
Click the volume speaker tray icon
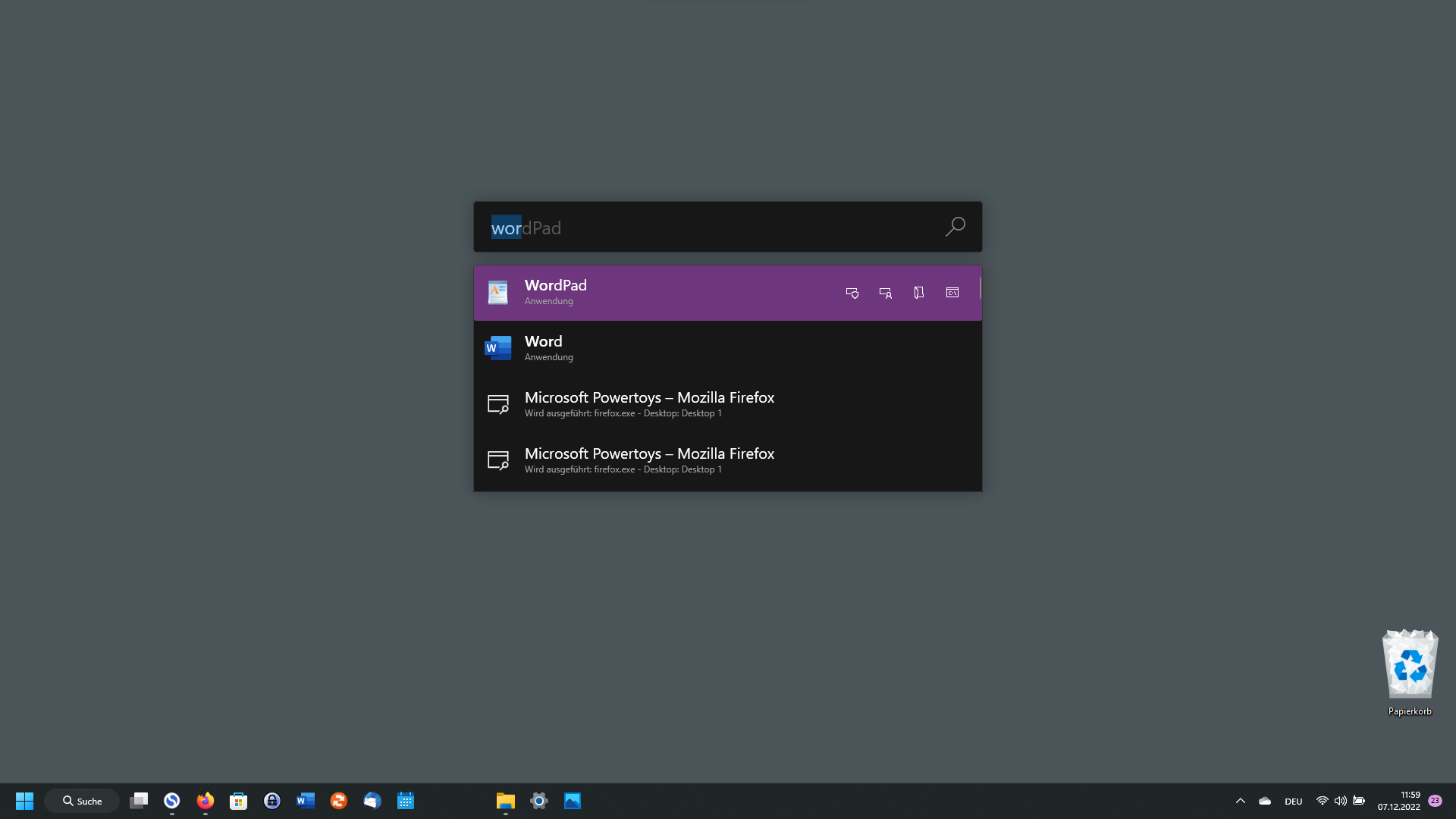(x=1341, y=801)
